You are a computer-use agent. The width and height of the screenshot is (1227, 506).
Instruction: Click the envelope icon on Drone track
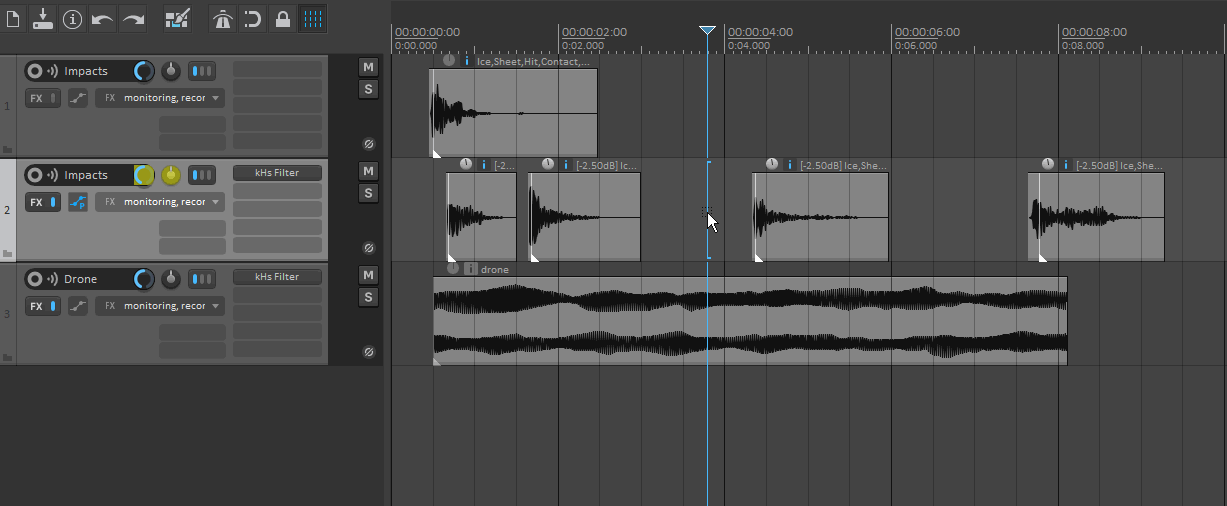point(77,306)
